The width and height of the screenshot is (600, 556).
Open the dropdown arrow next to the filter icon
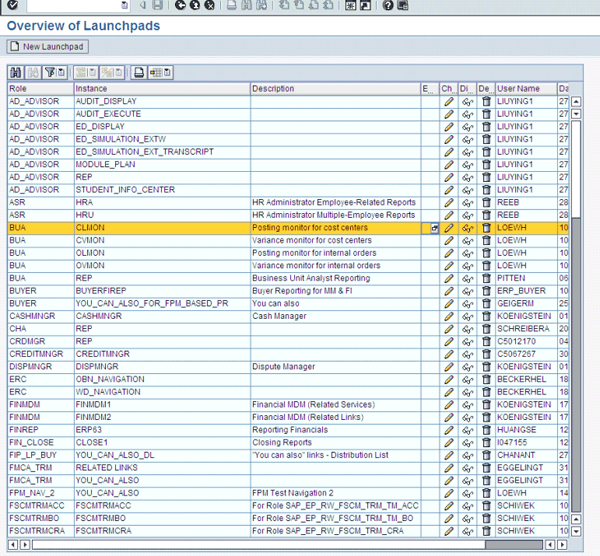click(x=62, y=72)
